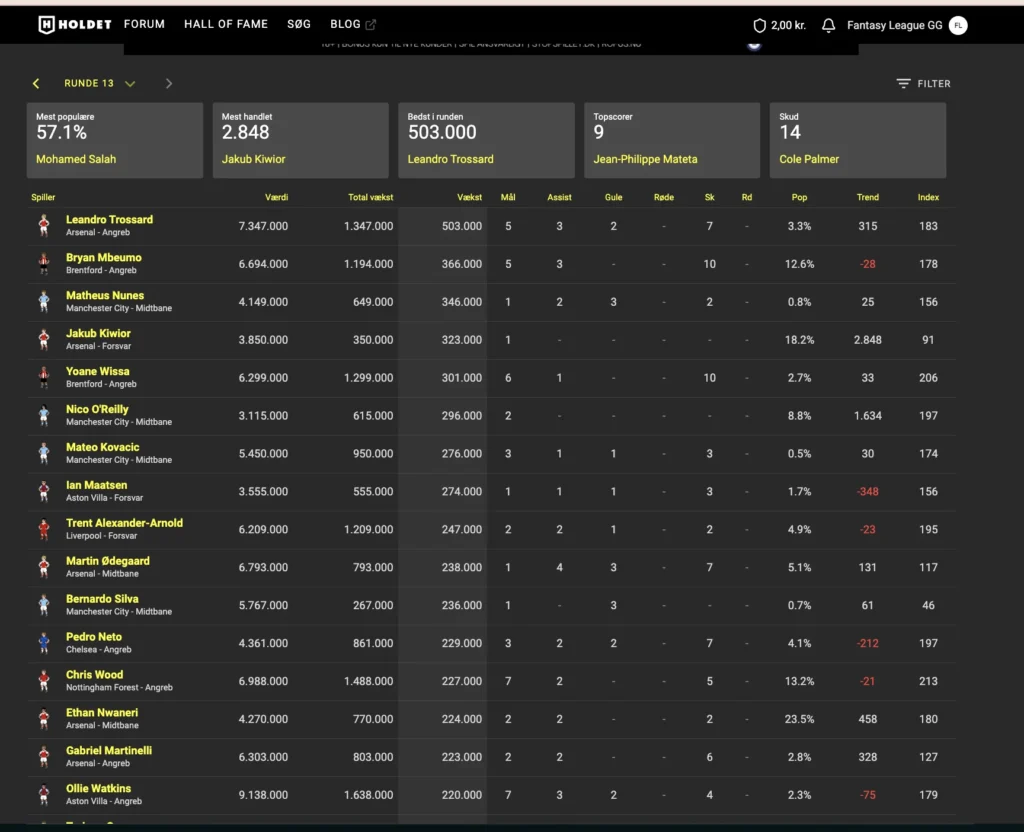The height and width of the screenshot is (832, 1024).
Task: Open Trent Alexander-Arnold player name
Action: click(x=124, y=522)
